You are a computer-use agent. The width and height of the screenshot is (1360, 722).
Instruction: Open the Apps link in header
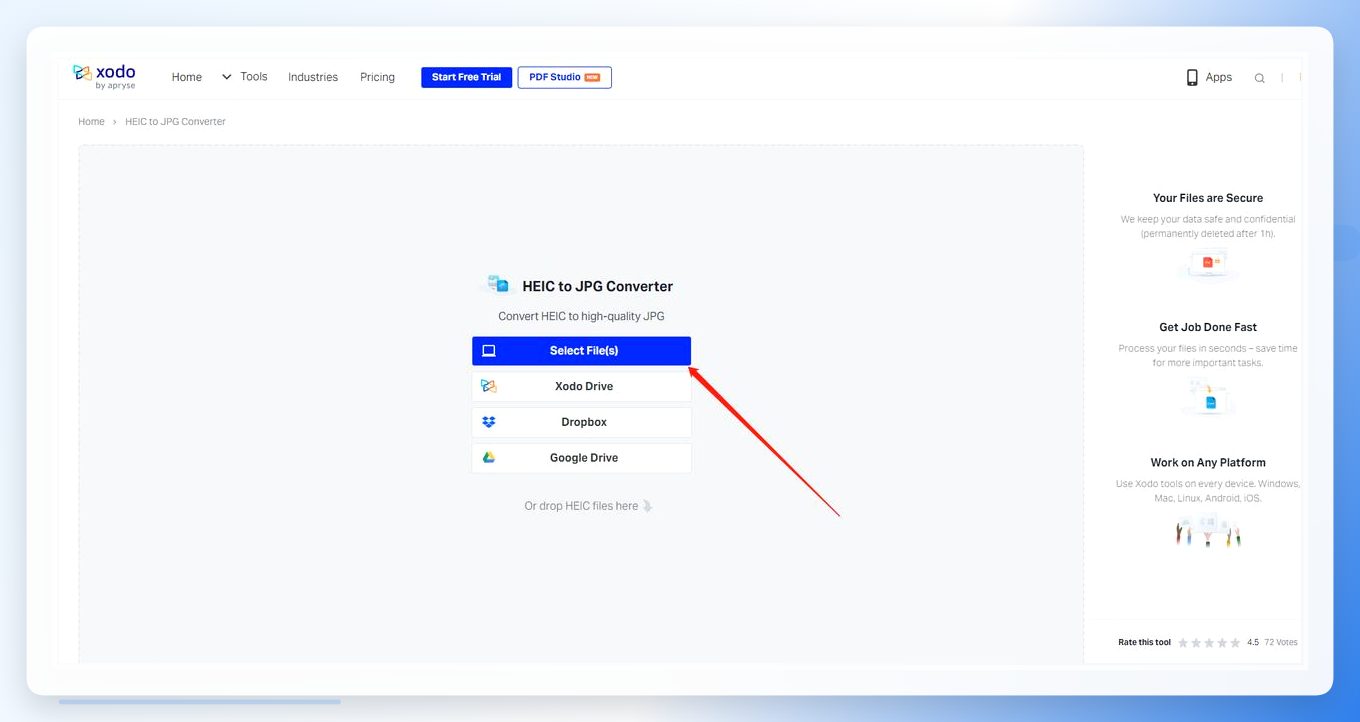coord(1219,77)
